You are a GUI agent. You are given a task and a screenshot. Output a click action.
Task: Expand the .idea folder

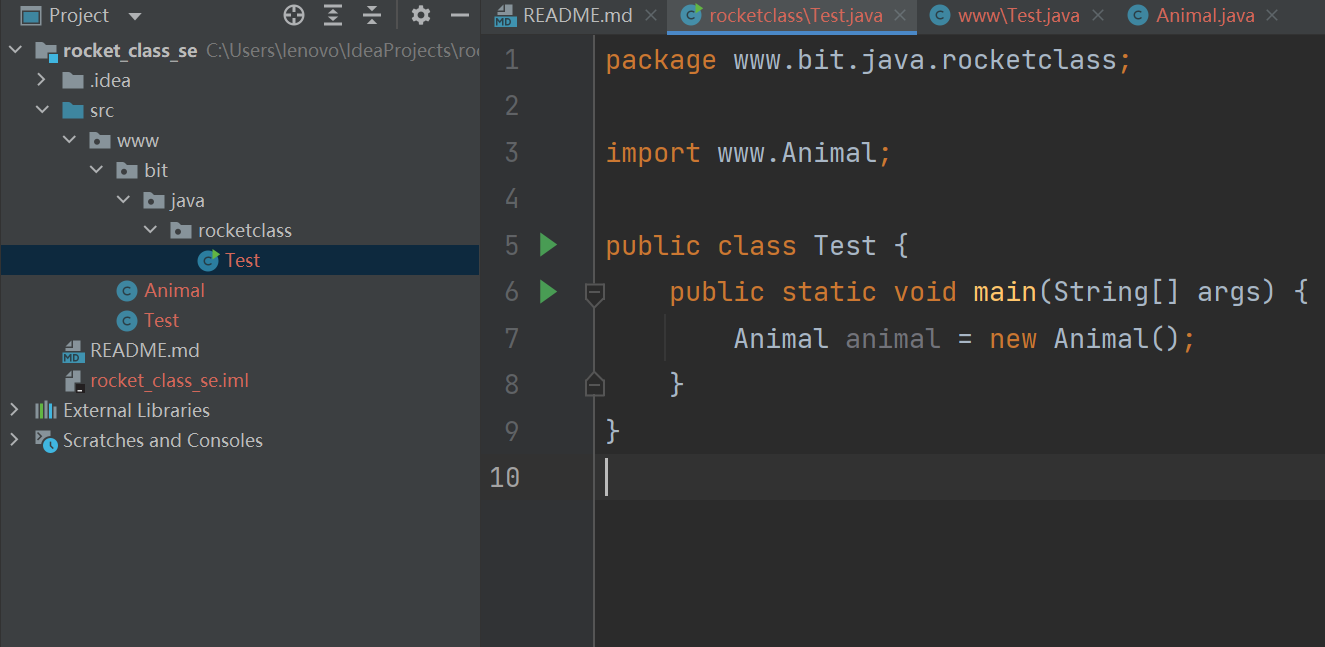coord(41,80)
